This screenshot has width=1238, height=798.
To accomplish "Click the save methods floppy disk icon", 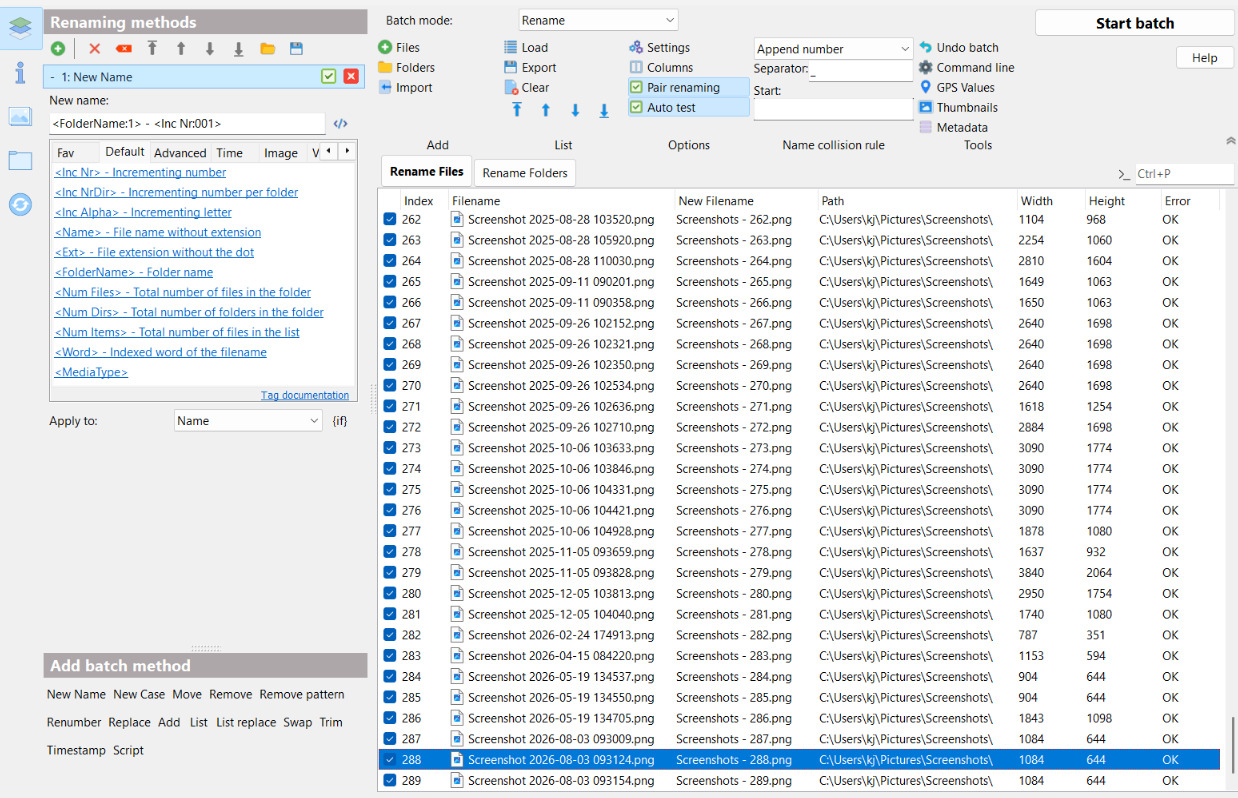I will (x=296, y=48).
